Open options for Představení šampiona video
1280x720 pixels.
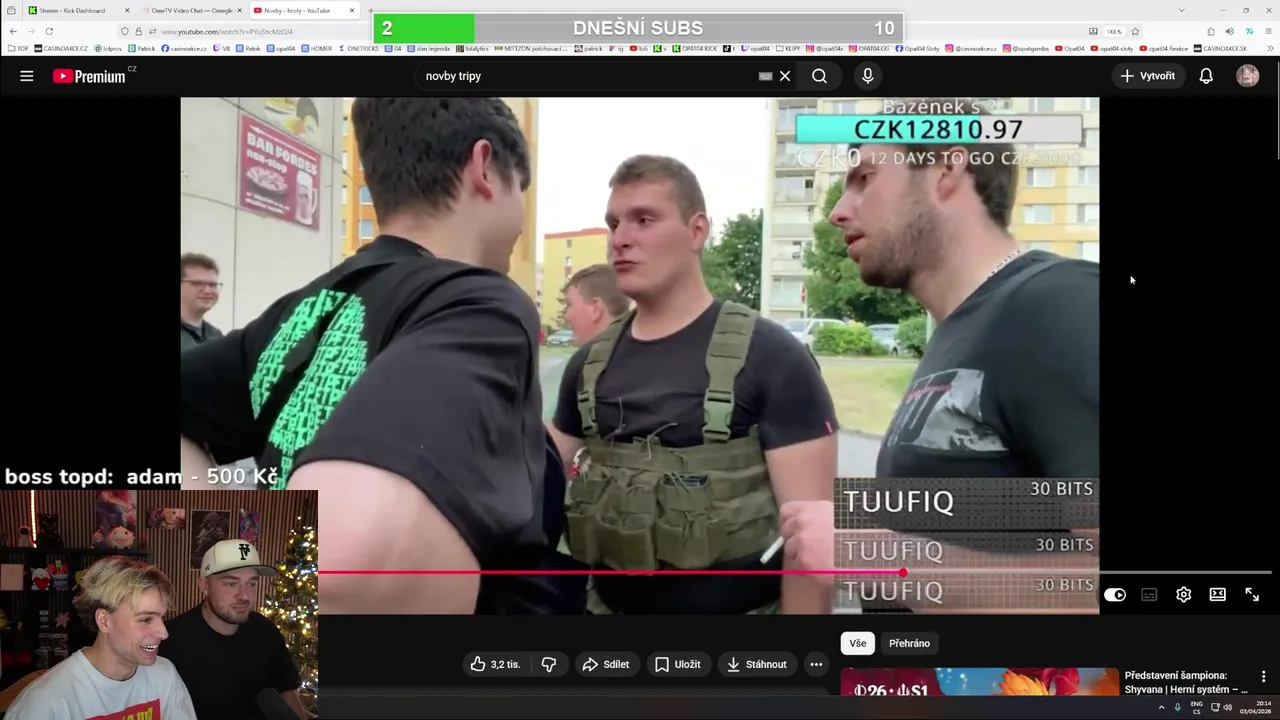click(1263, 677)
